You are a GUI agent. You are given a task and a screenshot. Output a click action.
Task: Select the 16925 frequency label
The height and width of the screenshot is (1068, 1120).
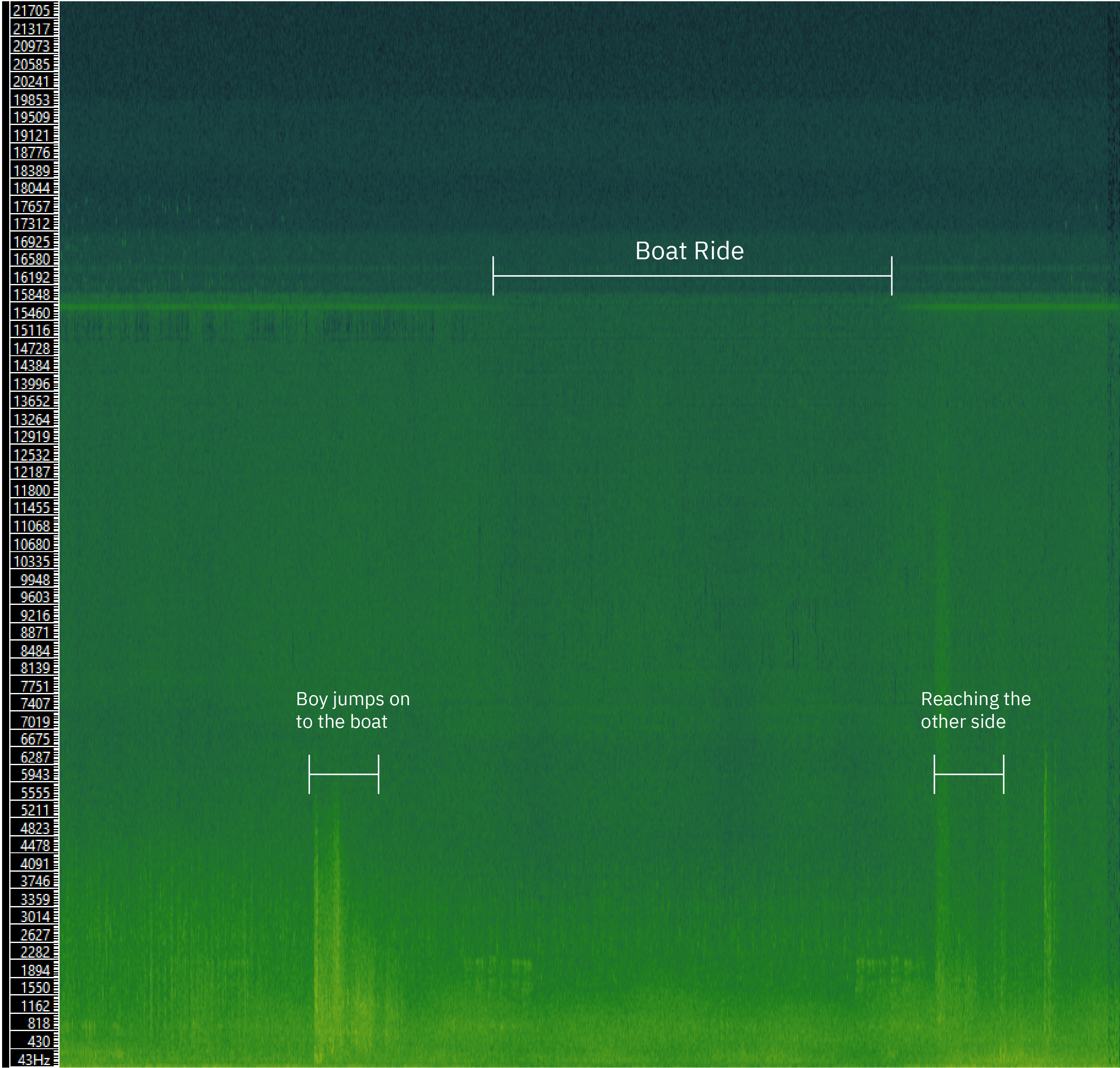point(32,241)
